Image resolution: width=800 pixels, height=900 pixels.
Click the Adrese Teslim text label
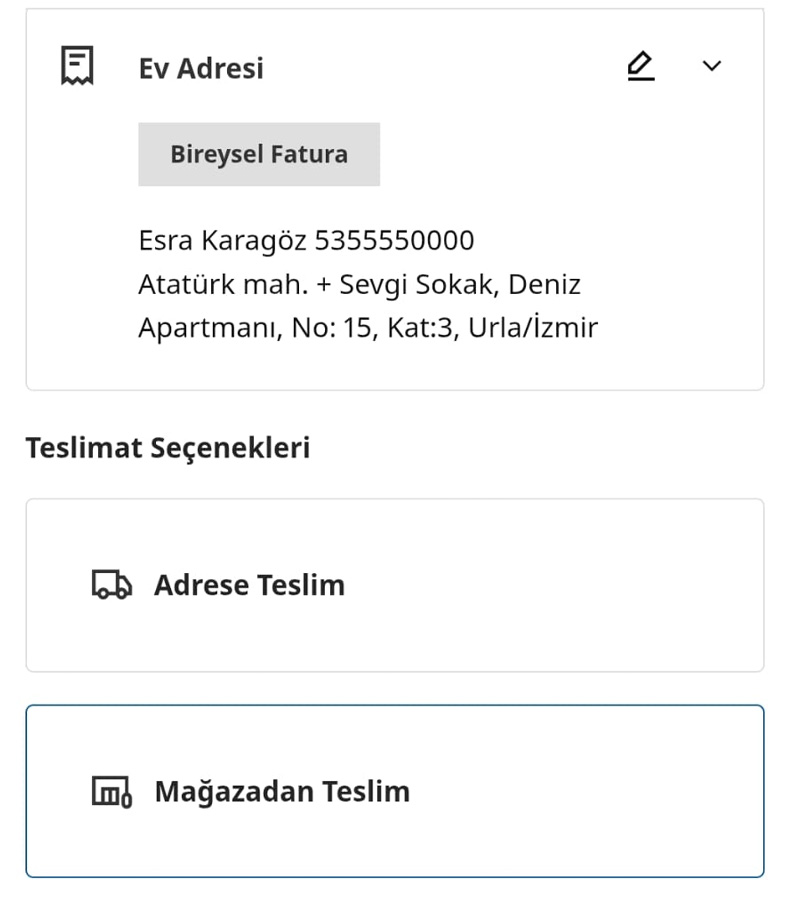tap(250, 585)
